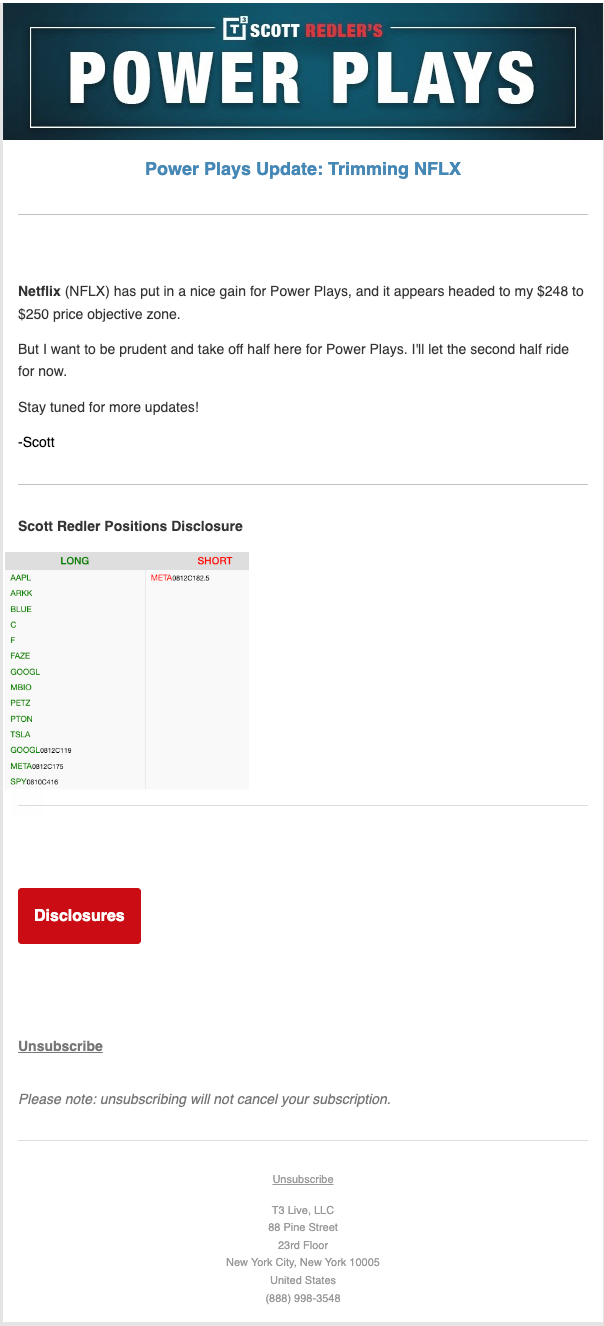Viewport: 604px width, 1326px height.
Task: Select the LONG column header
Action: pos(75,561)
